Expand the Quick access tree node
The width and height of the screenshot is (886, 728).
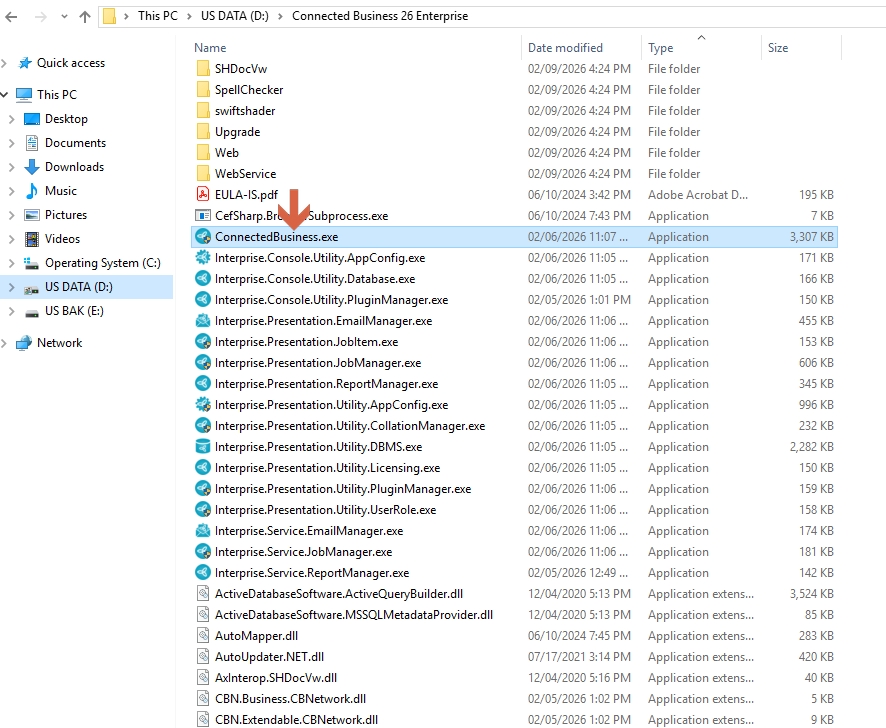(x=6, y=63)
